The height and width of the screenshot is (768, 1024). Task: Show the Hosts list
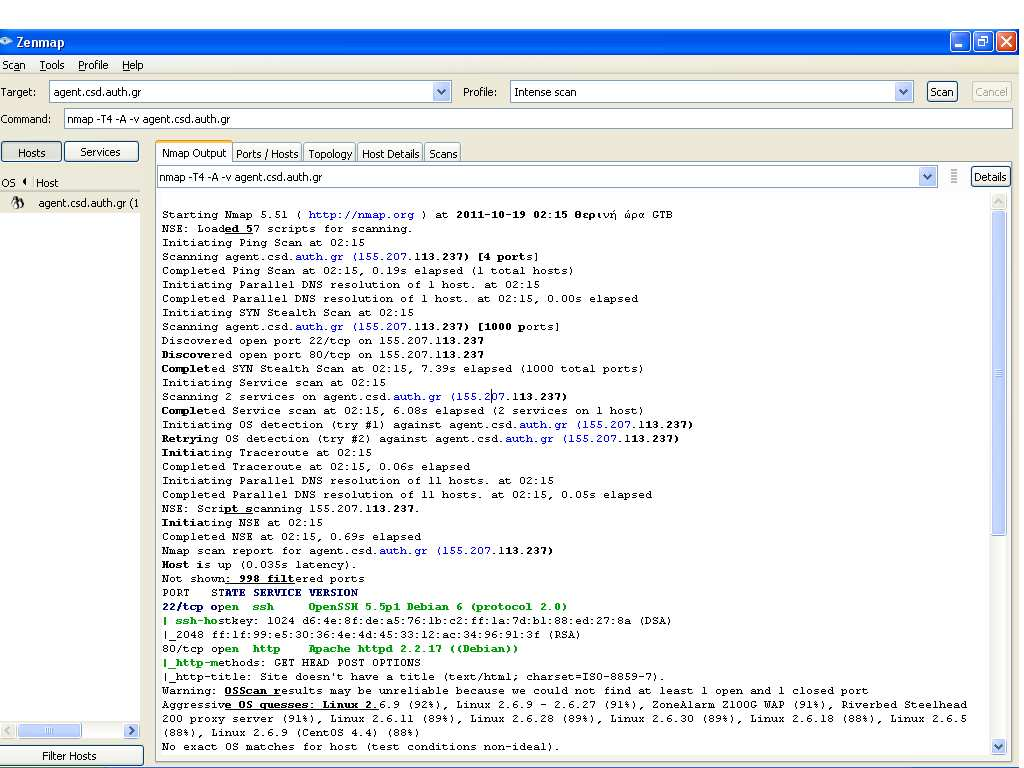point(31,152)
